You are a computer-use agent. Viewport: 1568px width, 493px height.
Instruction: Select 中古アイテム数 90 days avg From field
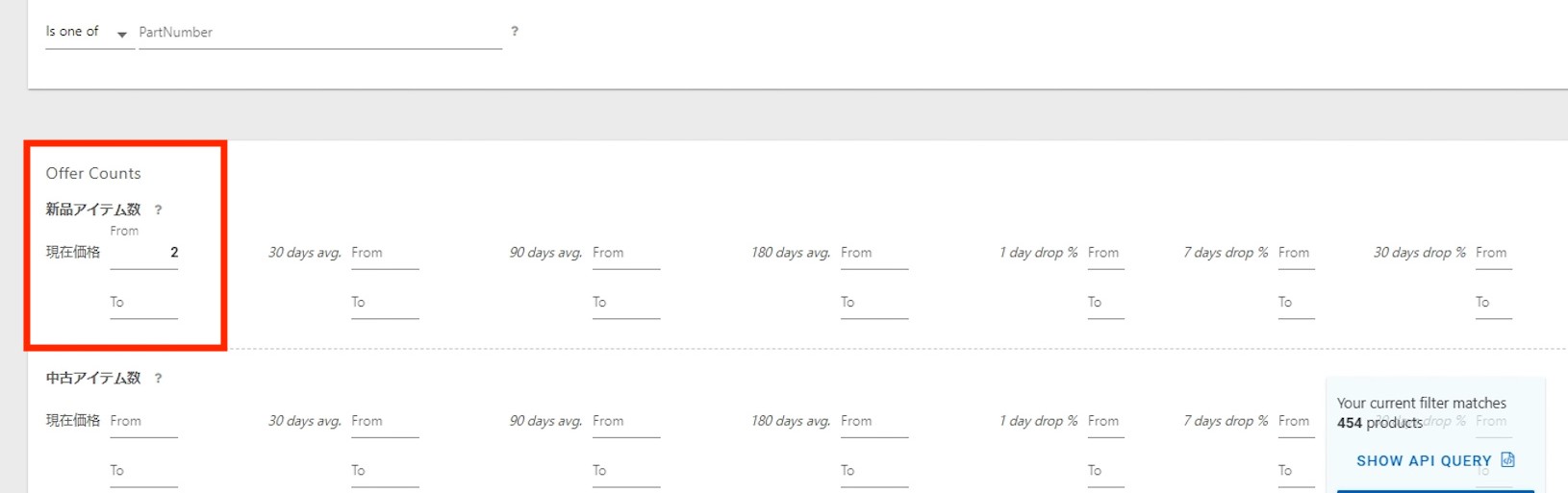(626, 422)
